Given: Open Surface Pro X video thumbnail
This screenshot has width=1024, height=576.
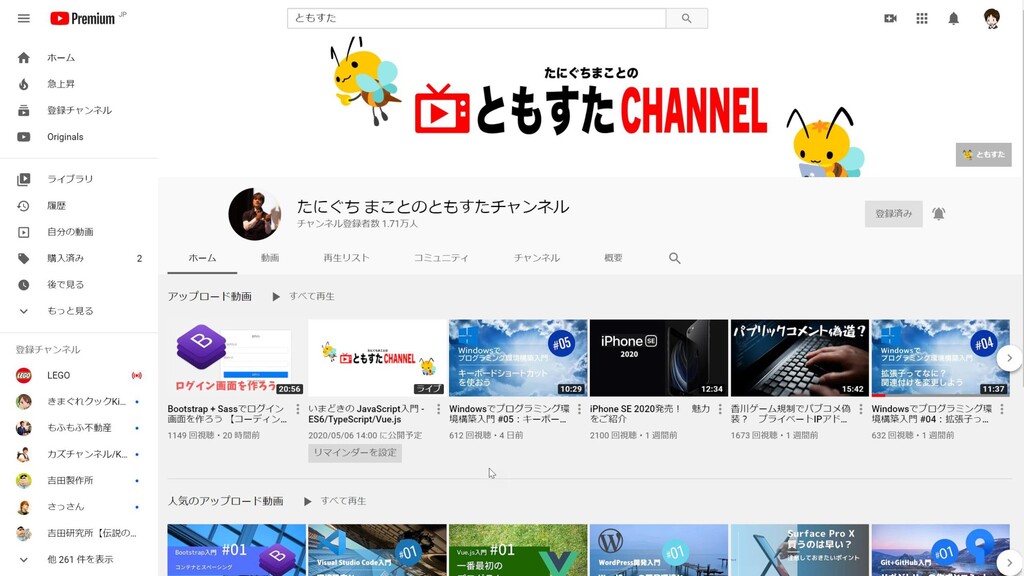Looking at the screenshot, I should (799, 550).
